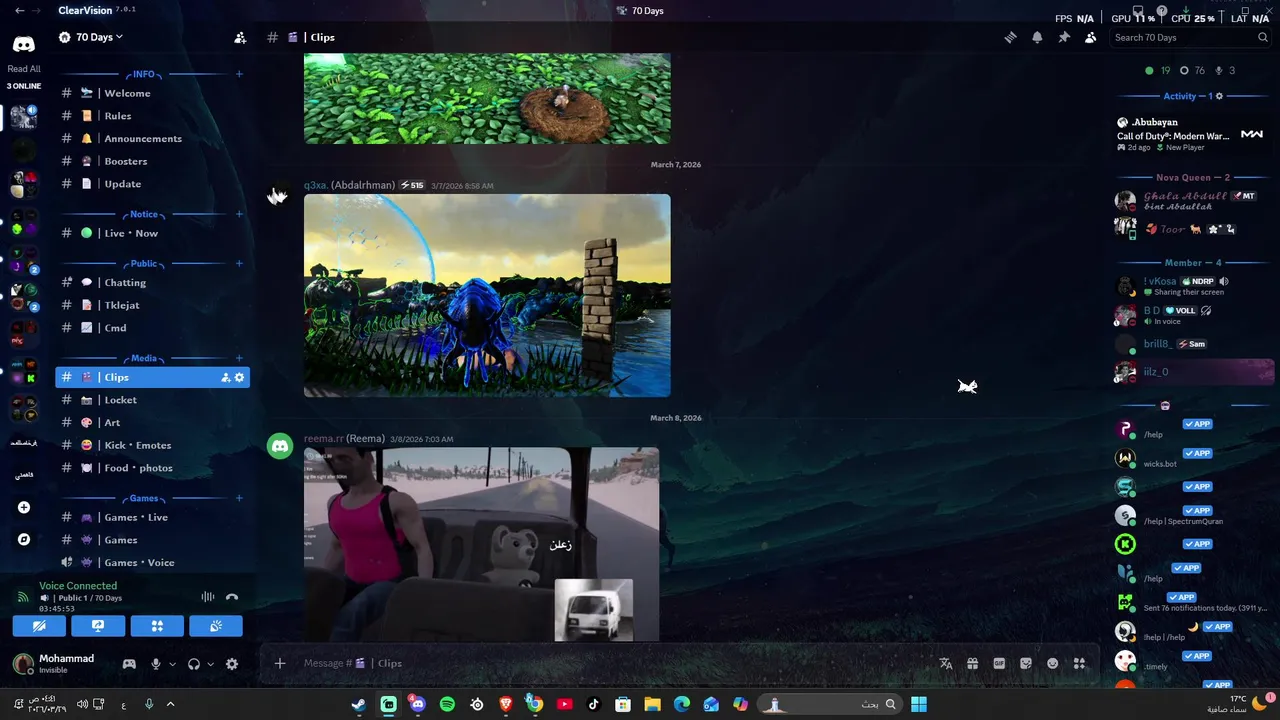The height and width of the screenshot is (720, 1280).
Task: Open the threads icon in channel header
Action: click(x=1010, y=37)
